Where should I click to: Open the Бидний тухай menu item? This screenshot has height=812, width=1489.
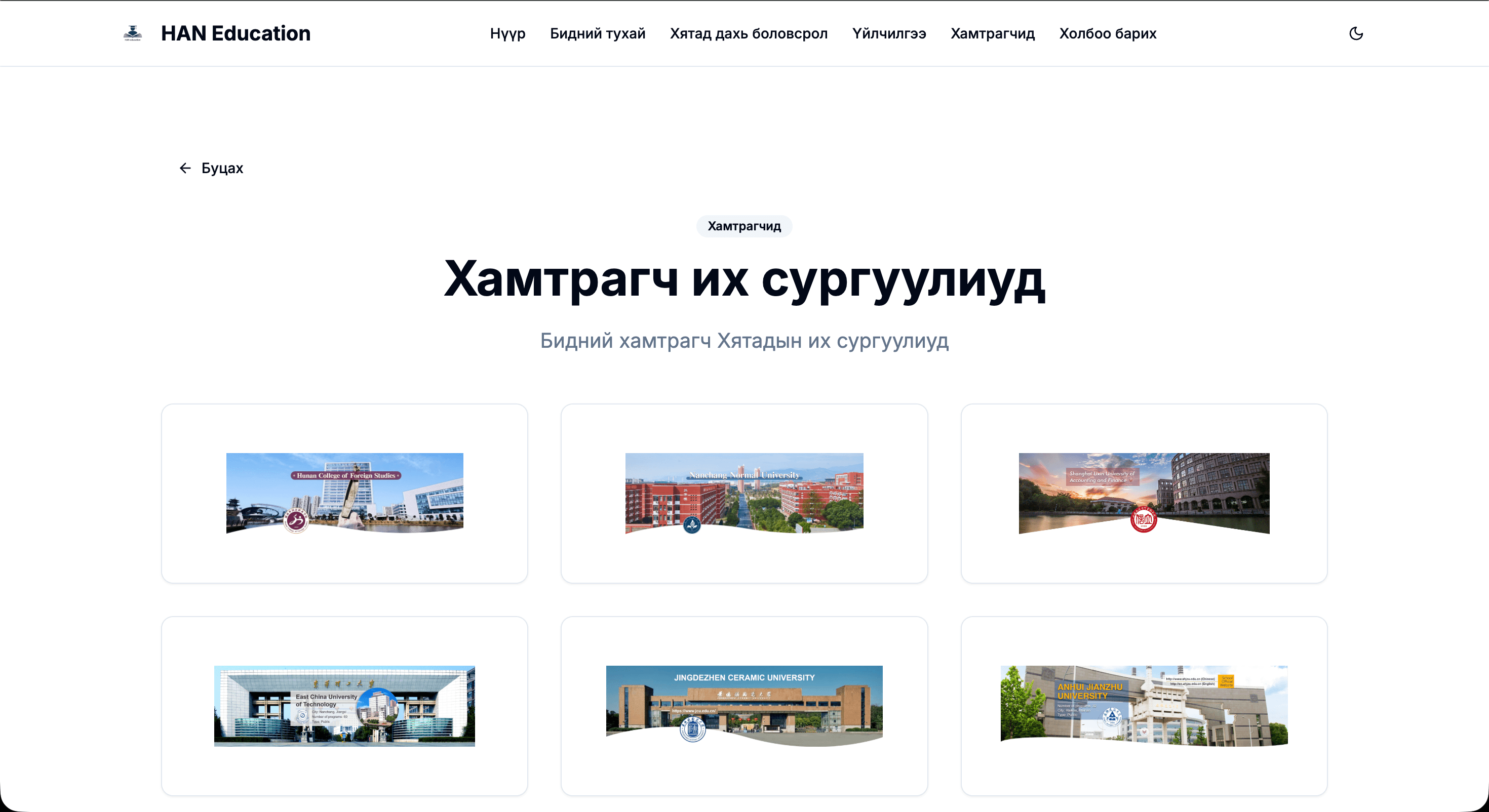pos(598,33)
